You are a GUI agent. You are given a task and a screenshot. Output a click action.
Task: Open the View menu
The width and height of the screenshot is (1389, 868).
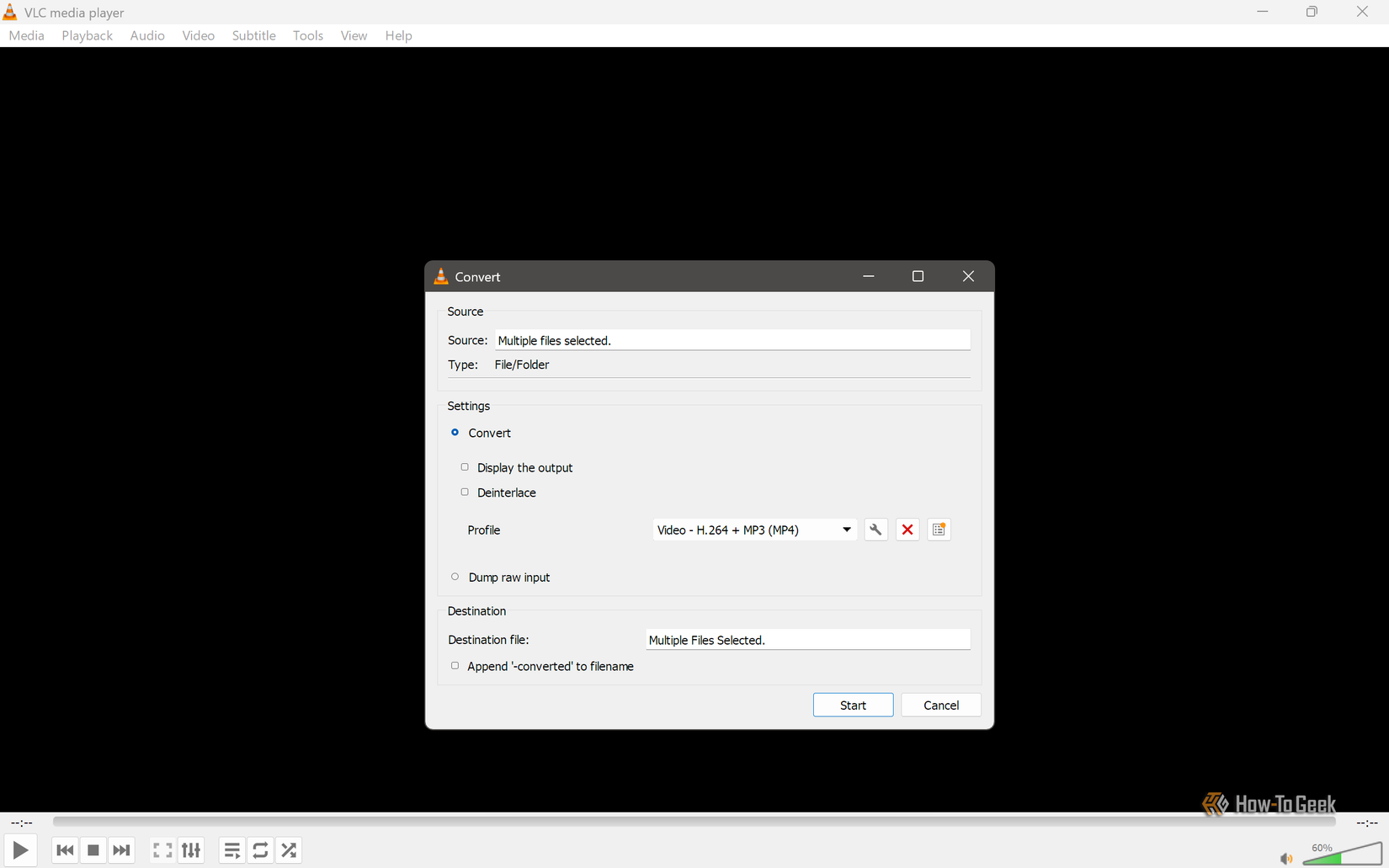354,35
